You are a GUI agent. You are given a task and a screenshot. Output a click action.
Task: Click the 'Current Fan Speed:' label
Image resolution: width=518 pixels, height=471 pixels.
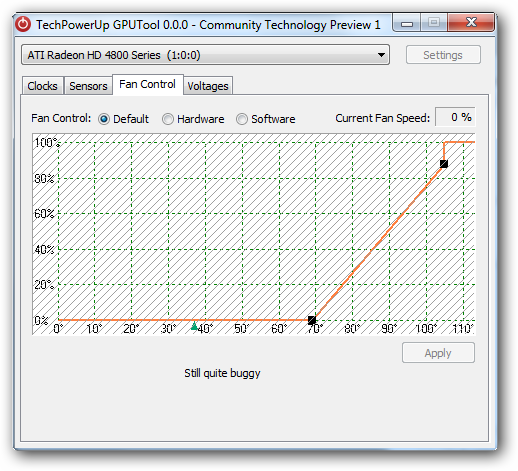383,118
